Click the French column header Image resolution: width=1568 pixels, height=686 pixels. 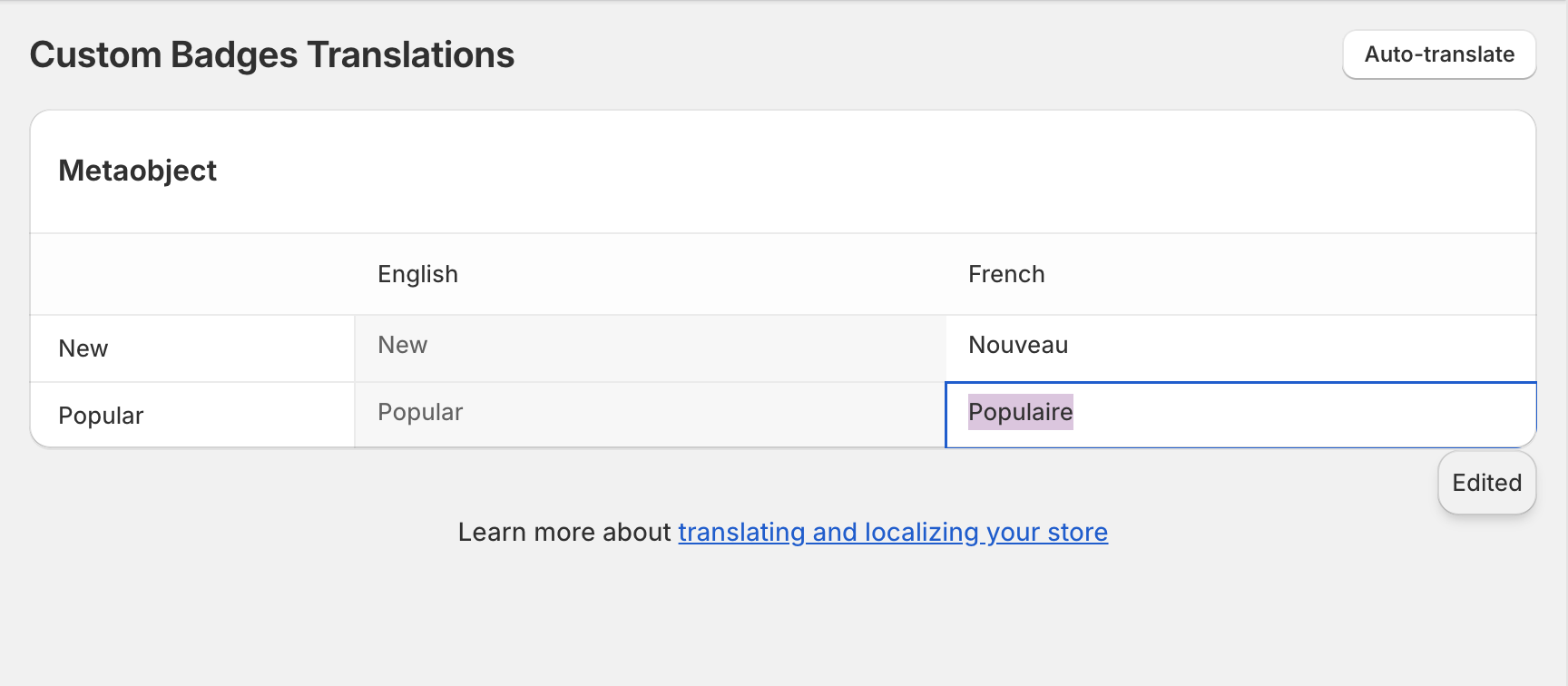click(1006, 274)
